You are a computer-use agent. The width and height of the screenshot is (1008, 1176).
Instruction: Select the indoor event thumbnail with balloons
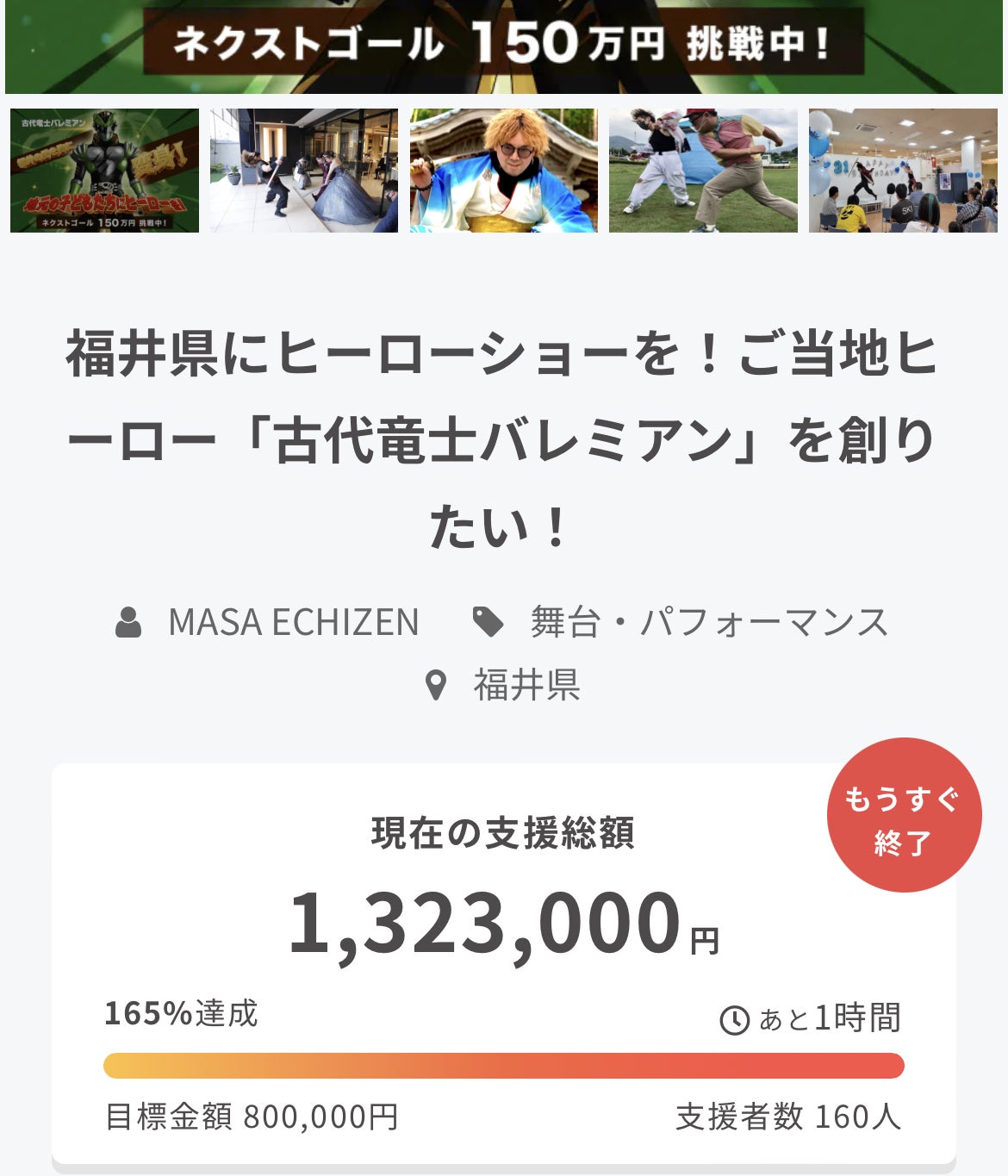click(x=903, y=171)
